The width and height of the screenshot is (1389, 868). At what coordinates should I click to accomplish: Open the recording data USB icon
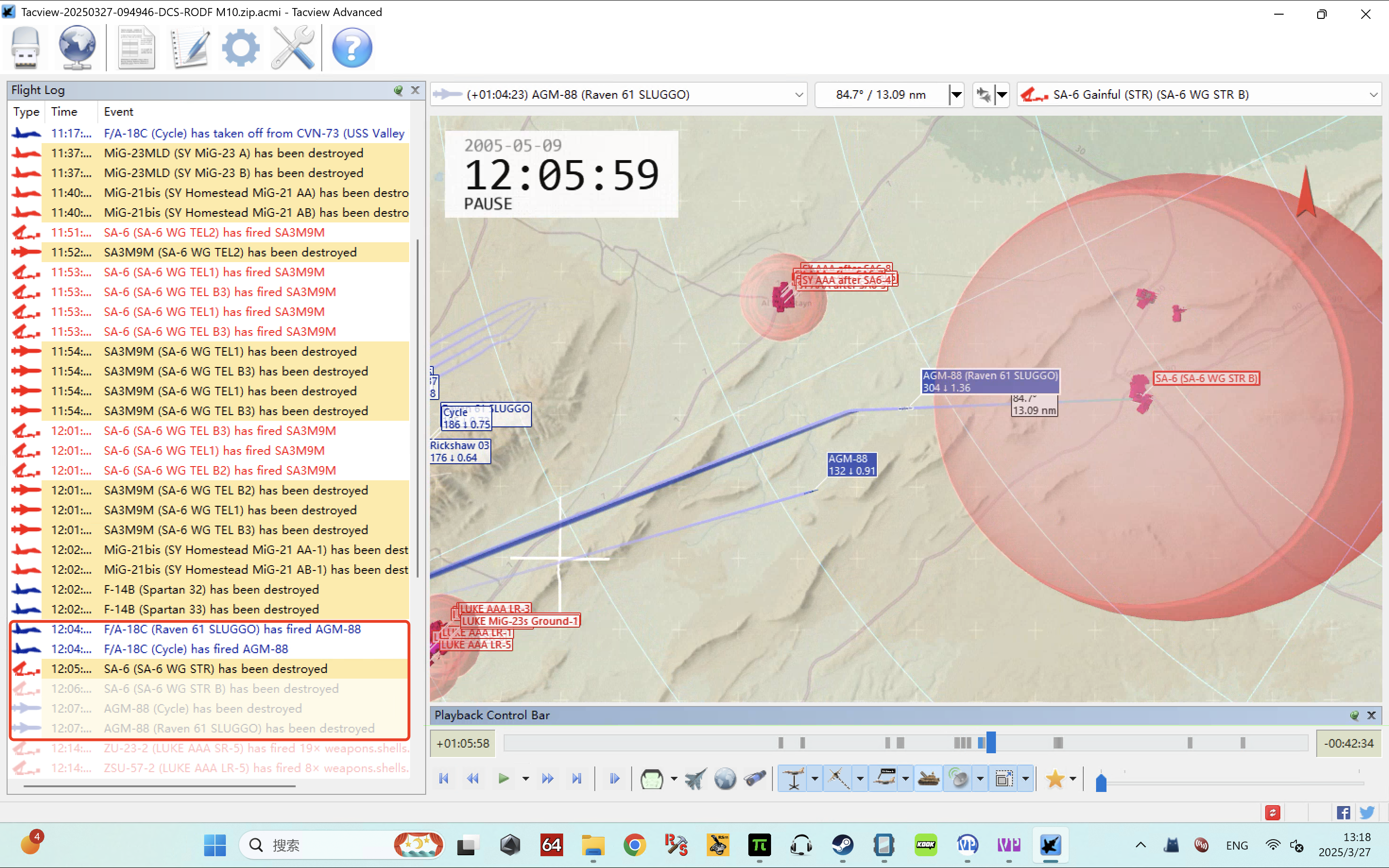coord(25,47)
